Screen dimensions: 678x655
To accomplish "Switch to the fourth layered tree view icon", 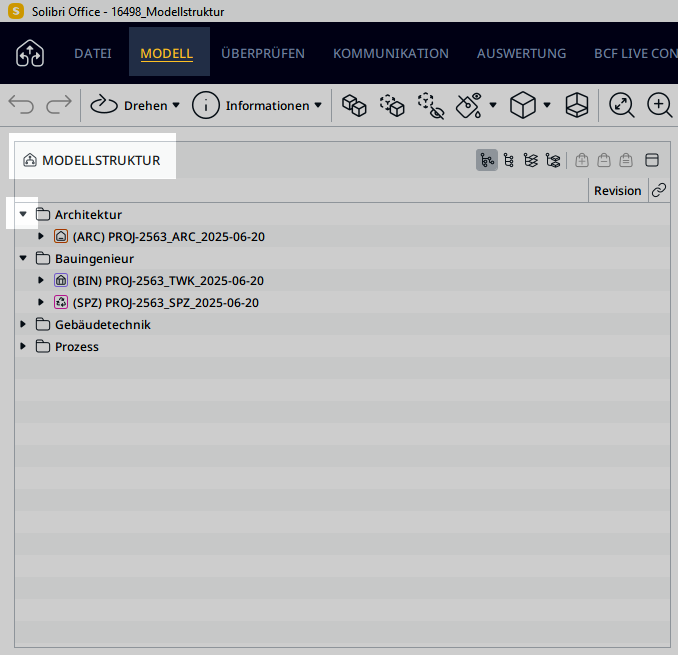I will 553,160.
